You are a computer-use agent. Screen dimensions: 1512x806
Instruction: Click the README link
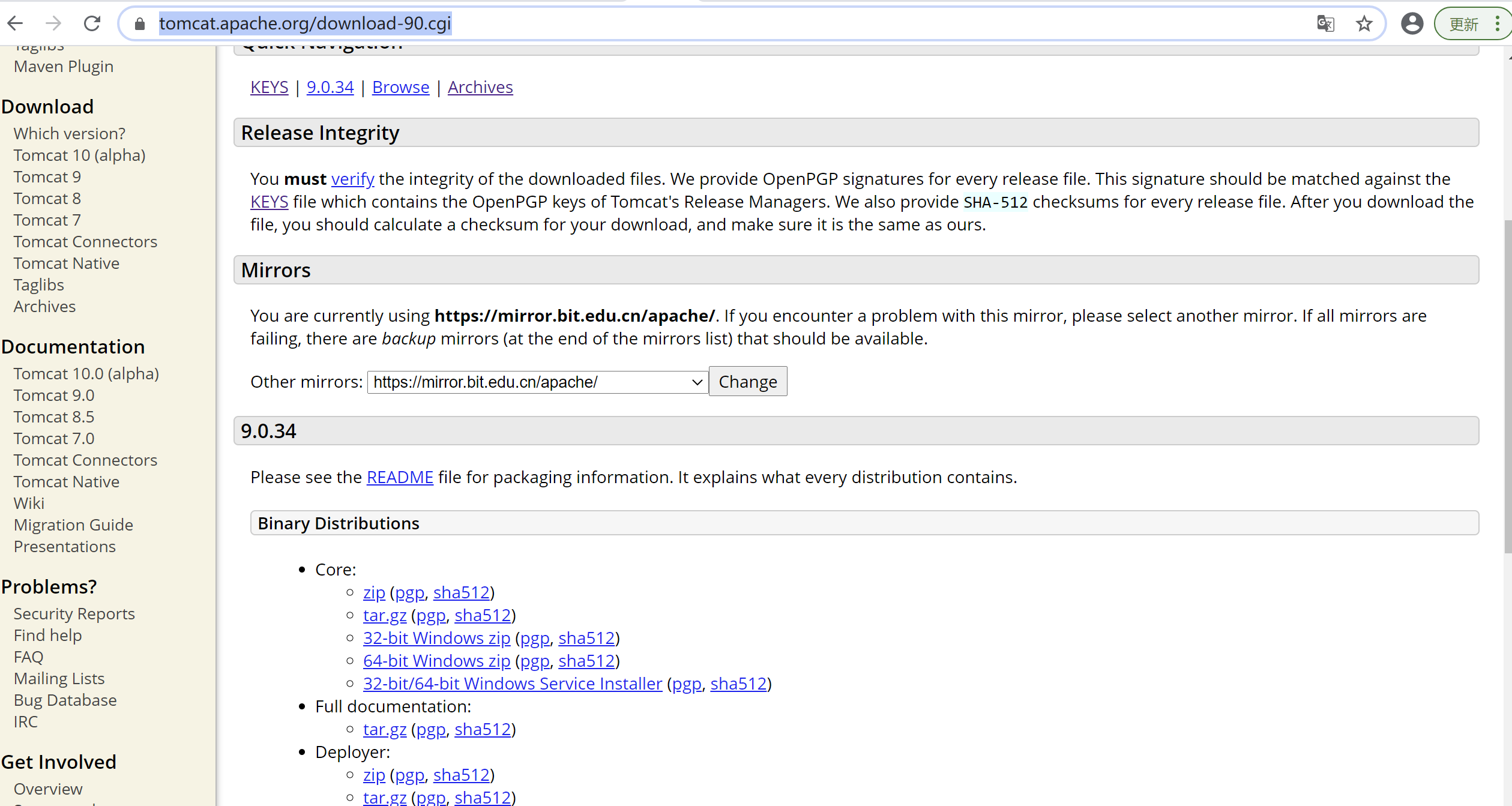coord(400,477)
